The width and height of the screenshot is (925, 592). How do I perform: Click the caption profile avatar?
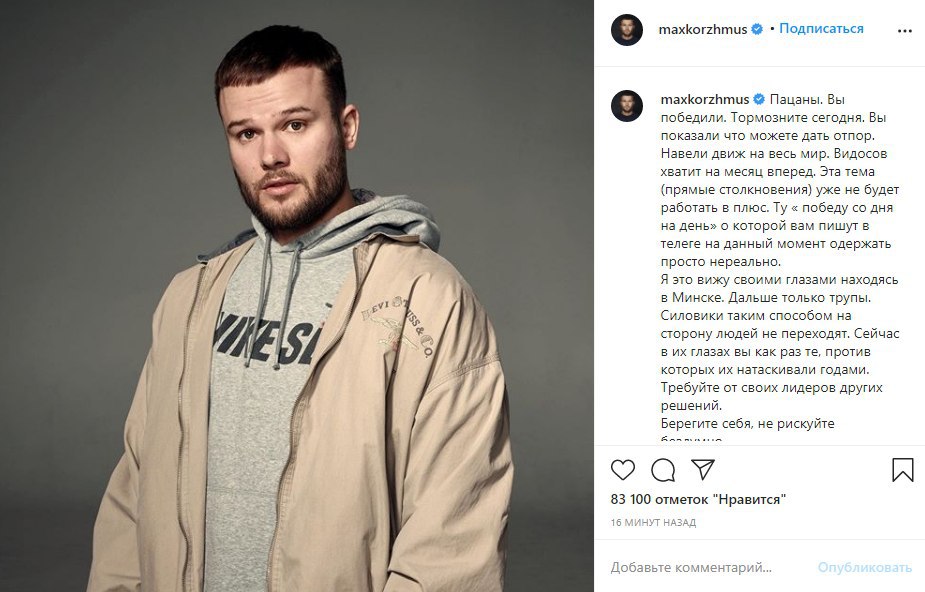(x=626, y=106)
